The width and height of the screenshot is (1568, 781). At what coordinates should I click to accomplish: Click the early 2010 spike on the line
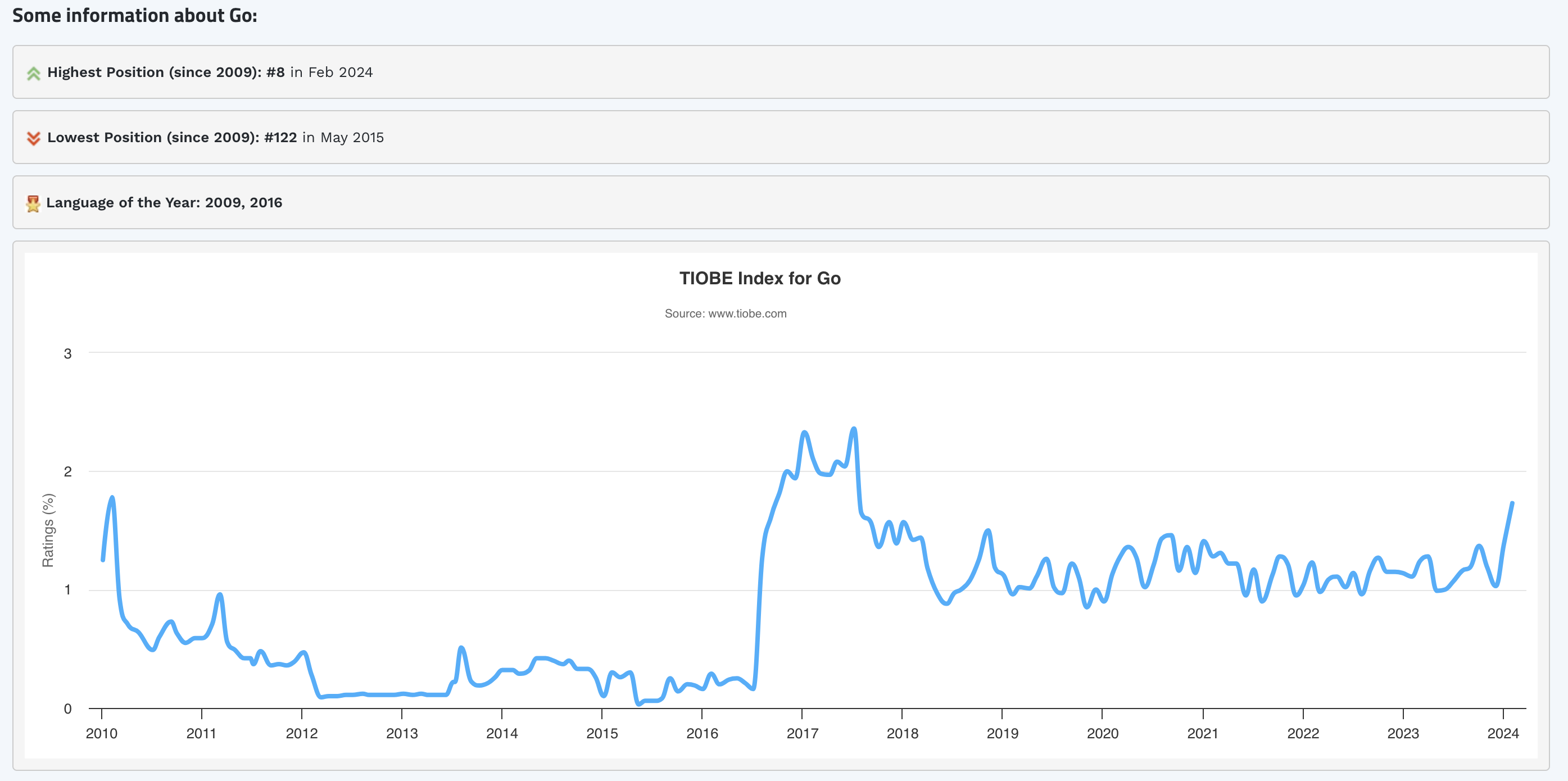[x=112, y=498]
